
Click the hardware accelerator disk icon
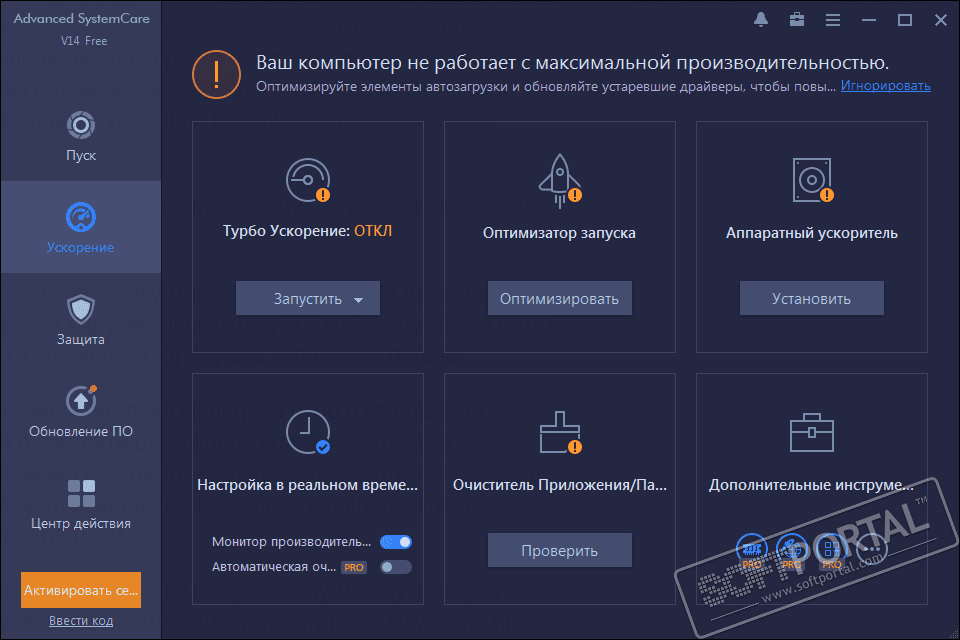[812, 180]
